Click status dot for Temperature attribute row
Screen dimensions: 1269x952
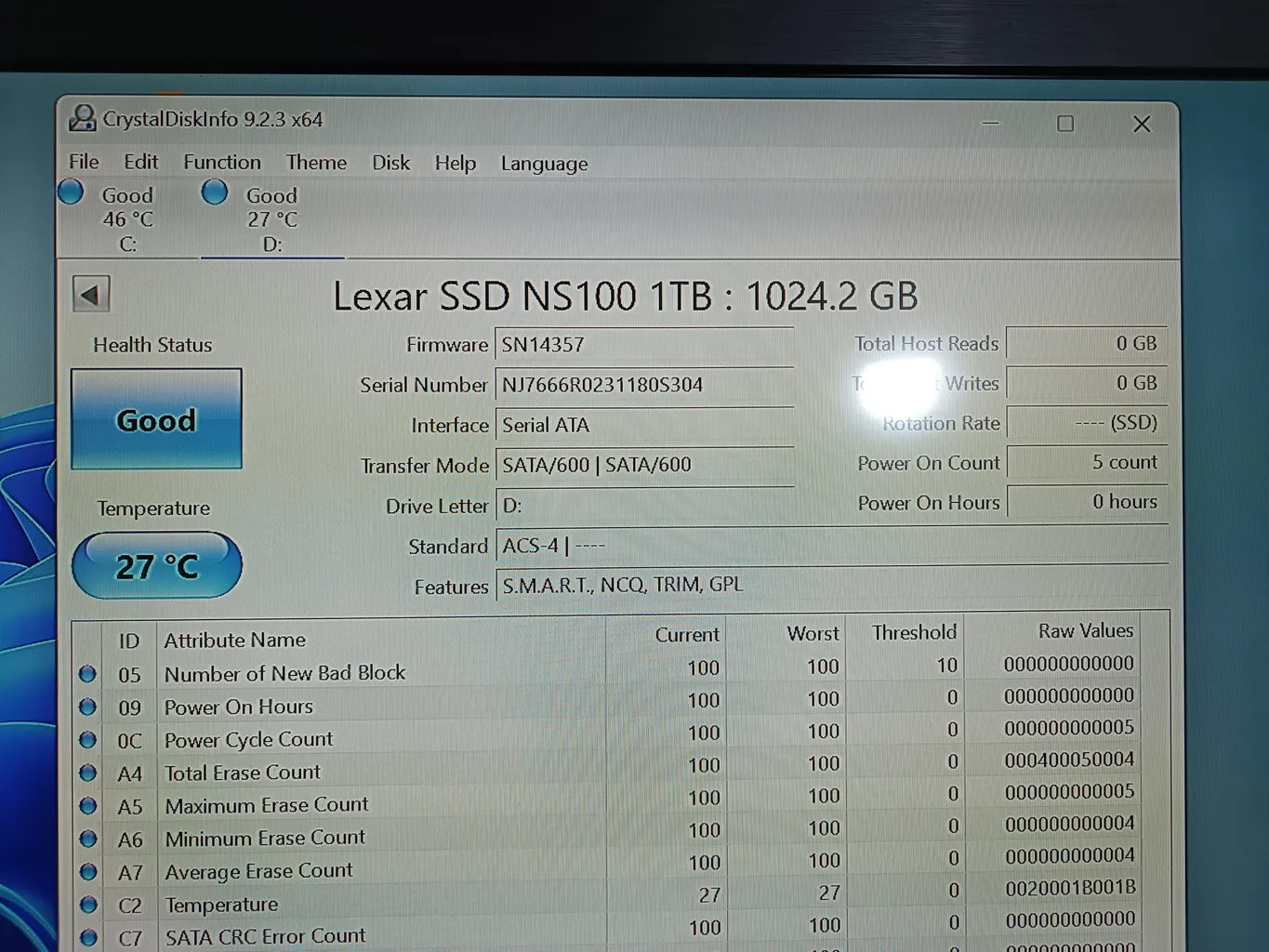tap(88, 905)
